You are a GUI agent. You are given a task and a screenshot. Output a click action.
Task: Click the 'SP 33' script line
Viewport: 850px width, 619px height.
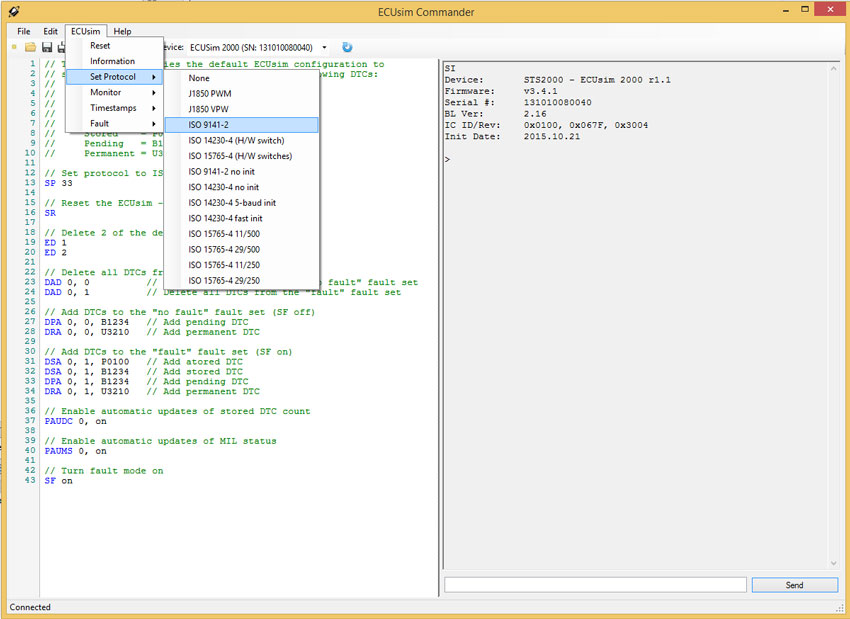pos(59,183)
